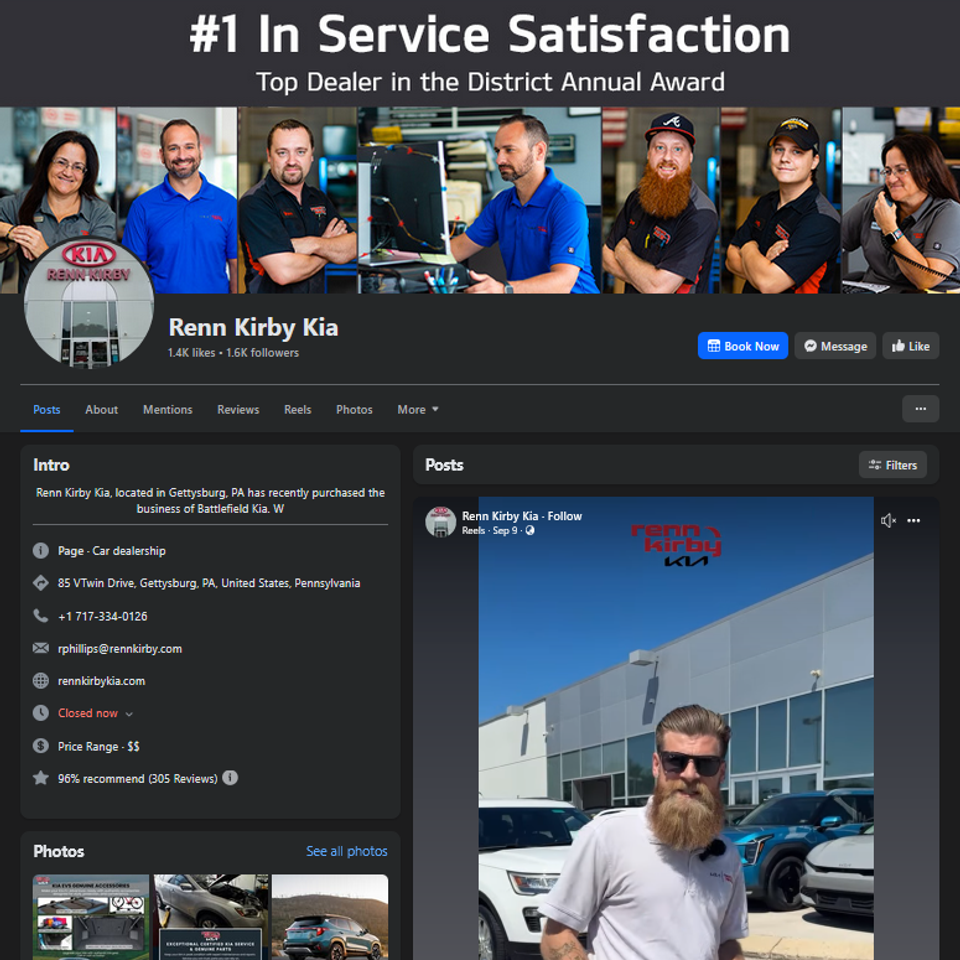Open page options three-dot menu
This screenshot has width=960, height=960.
[920, 409]
